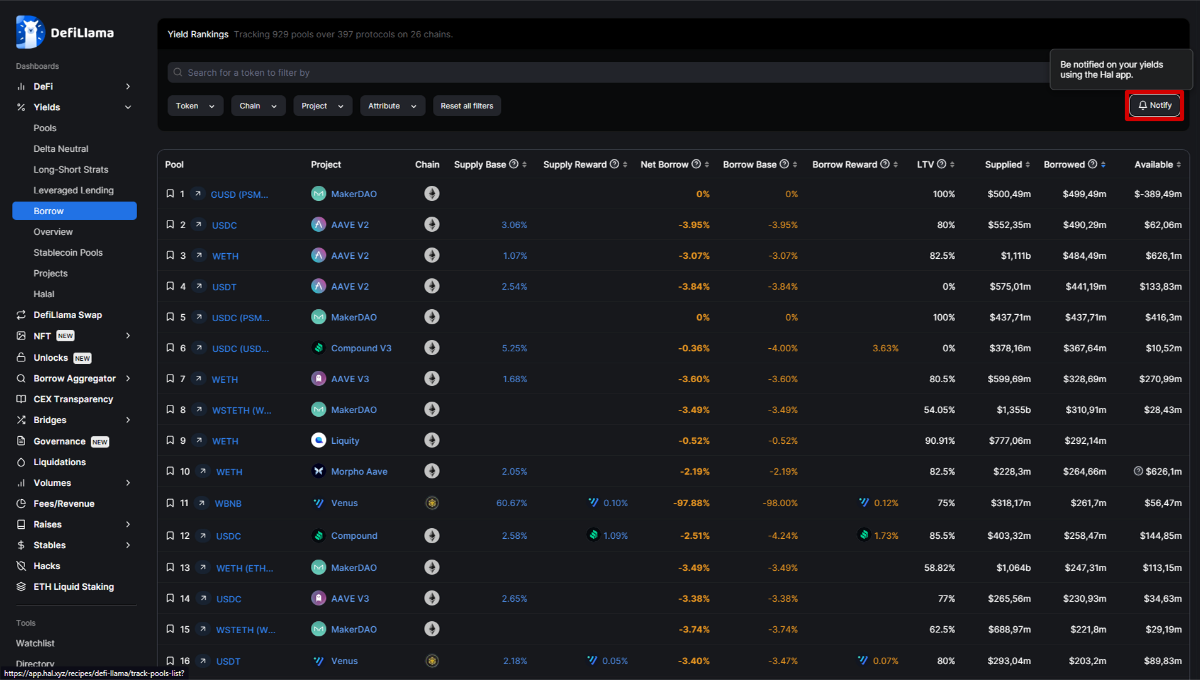Click the MakerDAO project icon in row 1
Image resolution: width=1200 pixels, height=680 pixels.
(x=318, y=194)
